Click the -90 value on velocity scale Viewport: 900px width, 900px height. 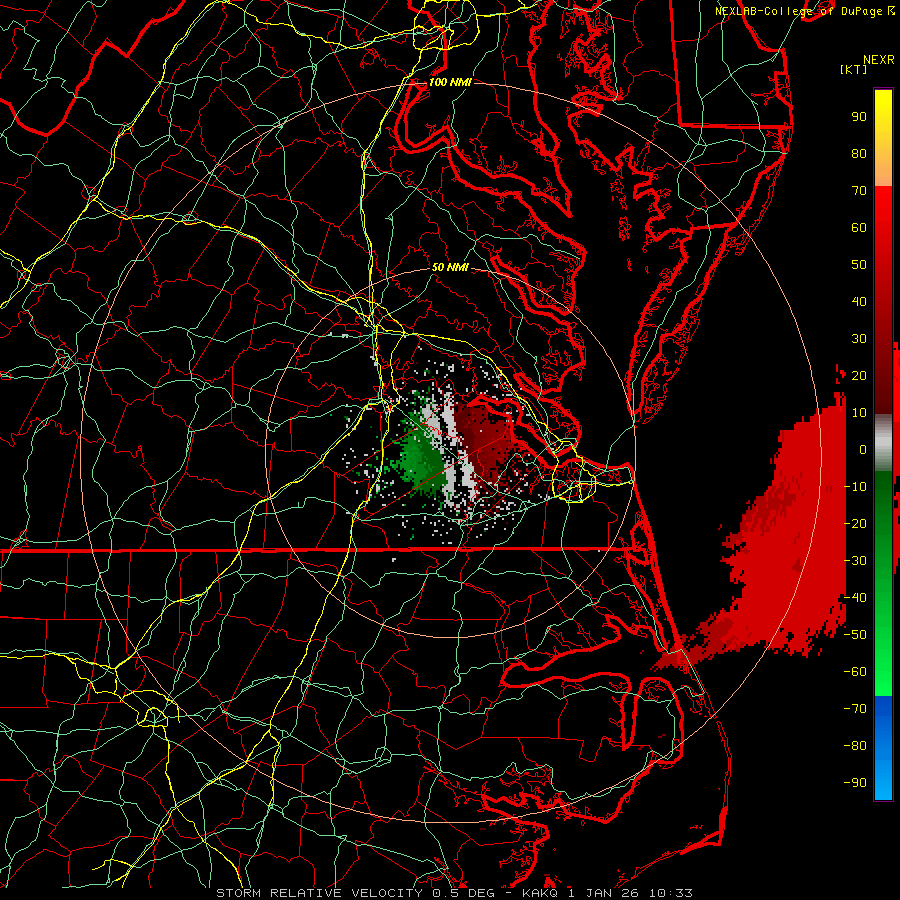(855, 783)
